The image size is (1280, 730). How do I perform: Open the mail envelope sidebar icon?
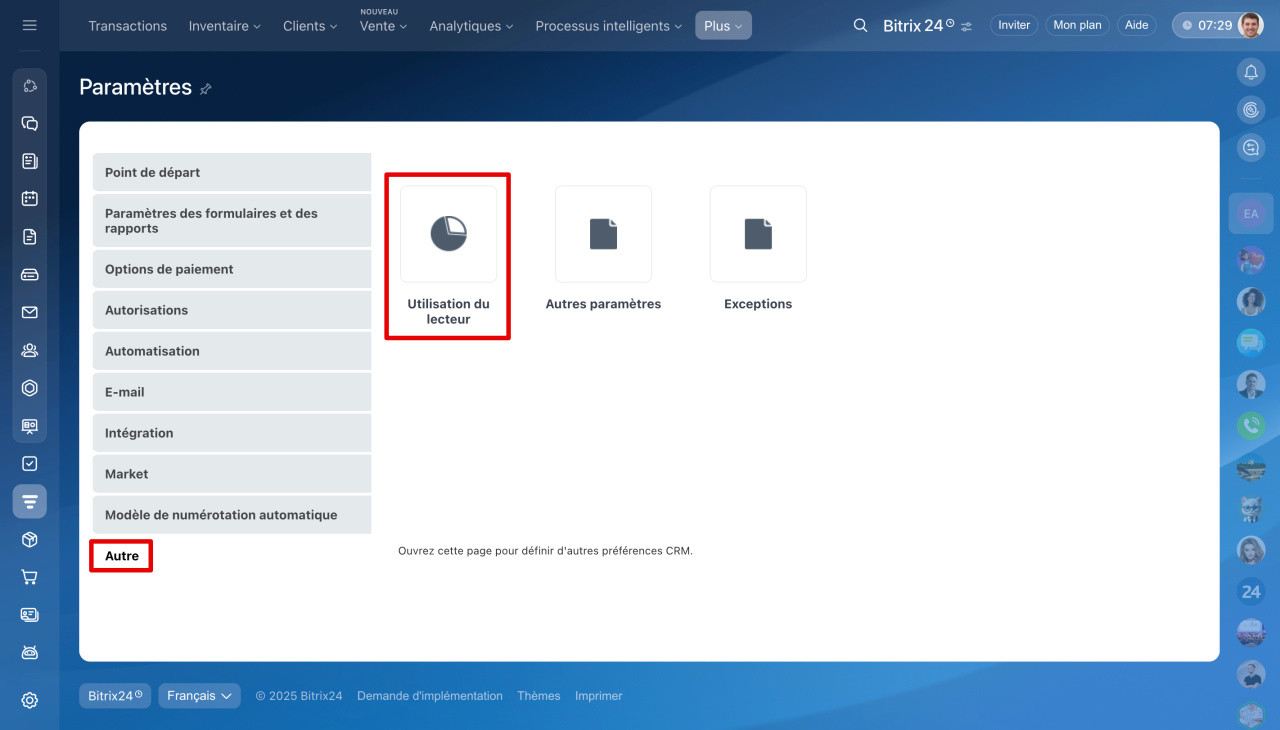click(30, 312)
